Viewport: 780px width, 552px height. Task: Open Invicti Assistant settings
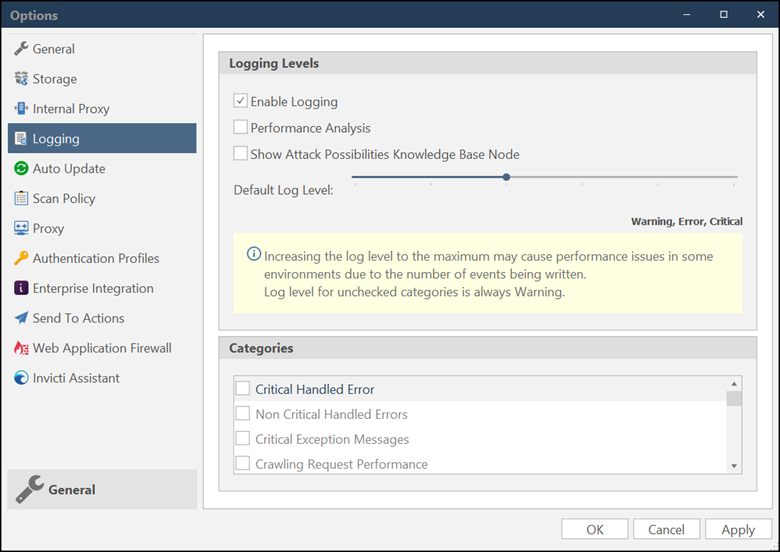tap(102, 378)
